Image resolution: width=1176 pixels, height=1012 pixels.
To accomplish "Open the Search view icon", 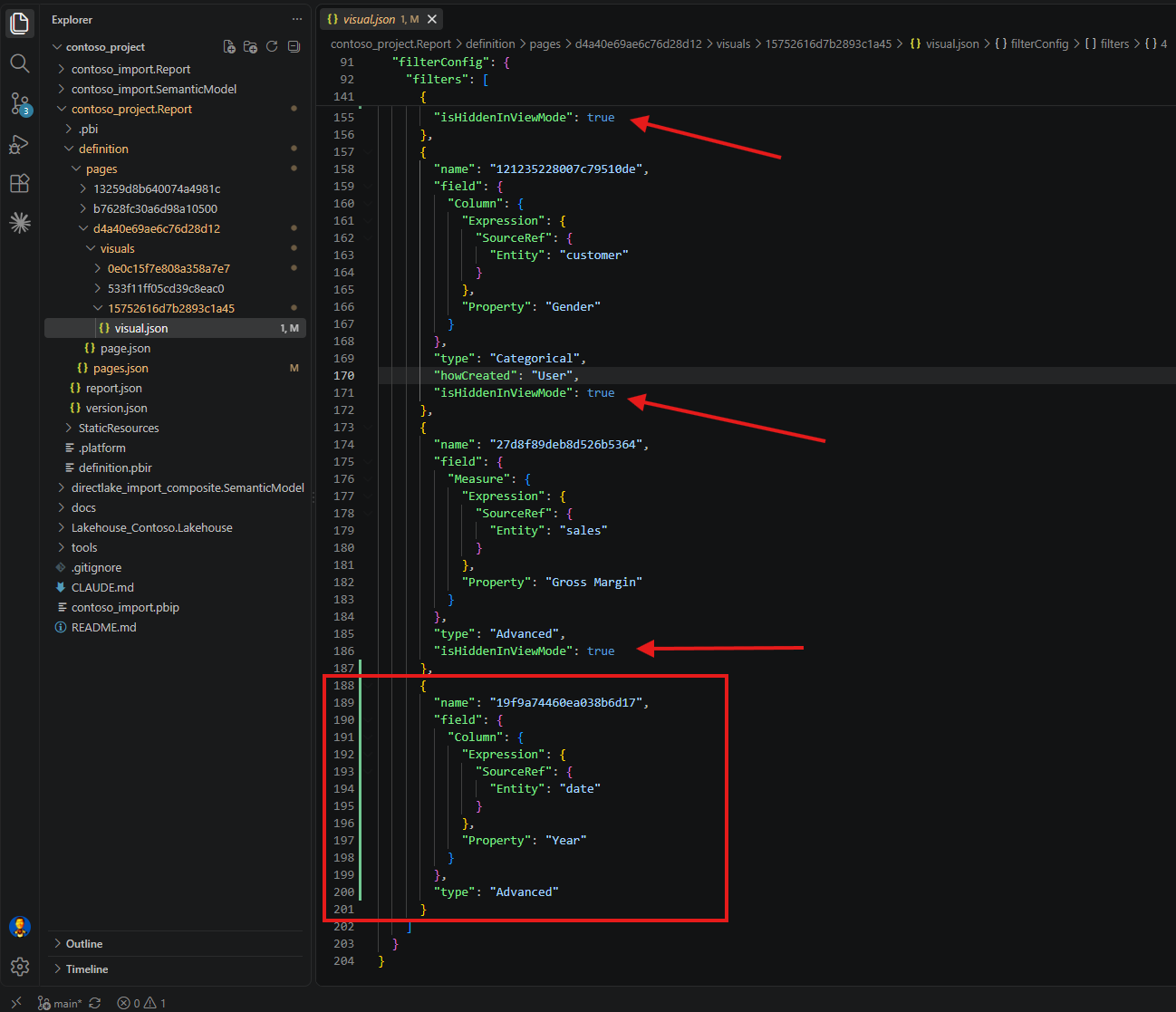I will [20, 63].
